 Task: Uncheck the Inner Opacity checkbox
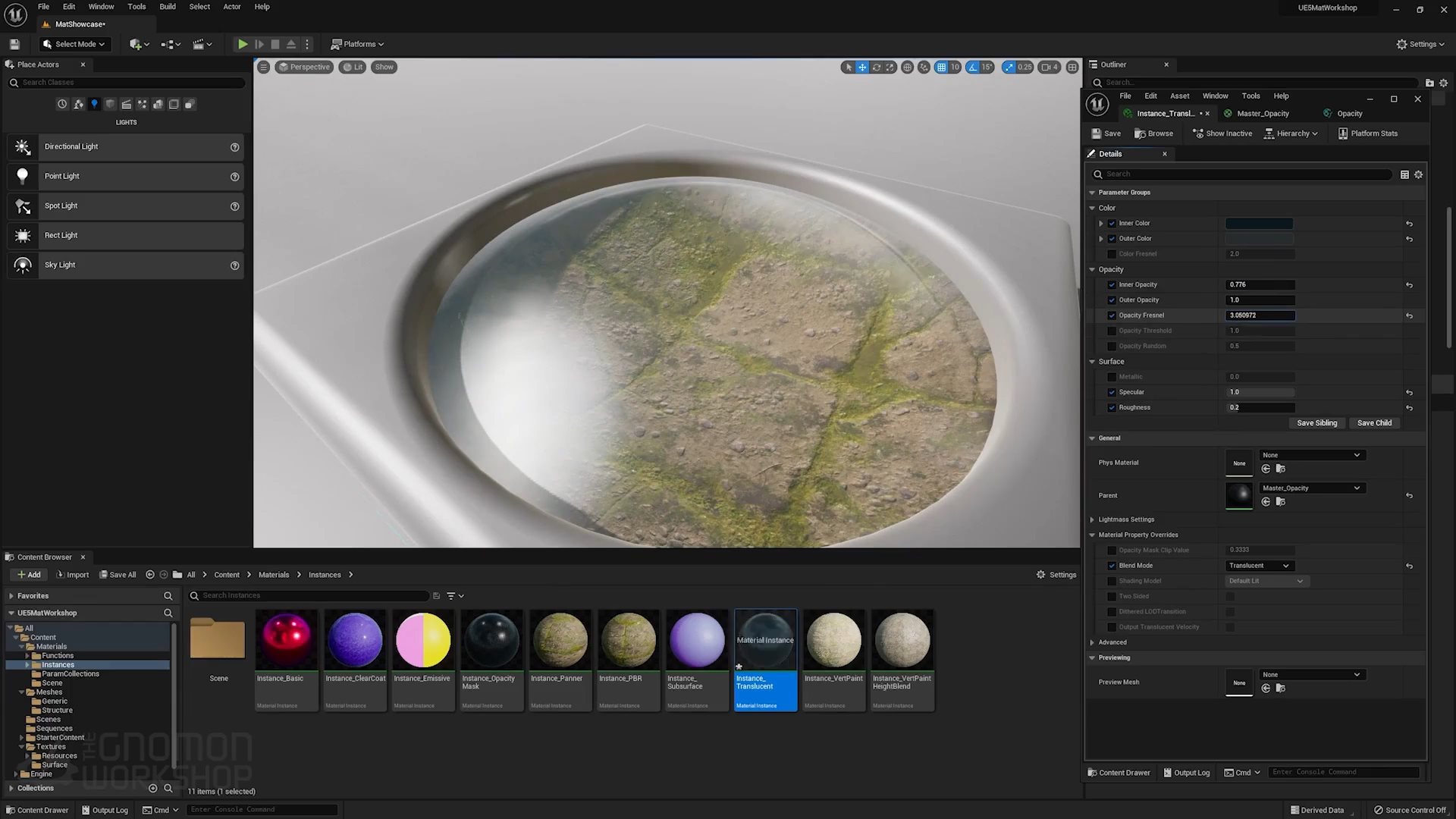pyautogui.click(x=1112, y=285)
